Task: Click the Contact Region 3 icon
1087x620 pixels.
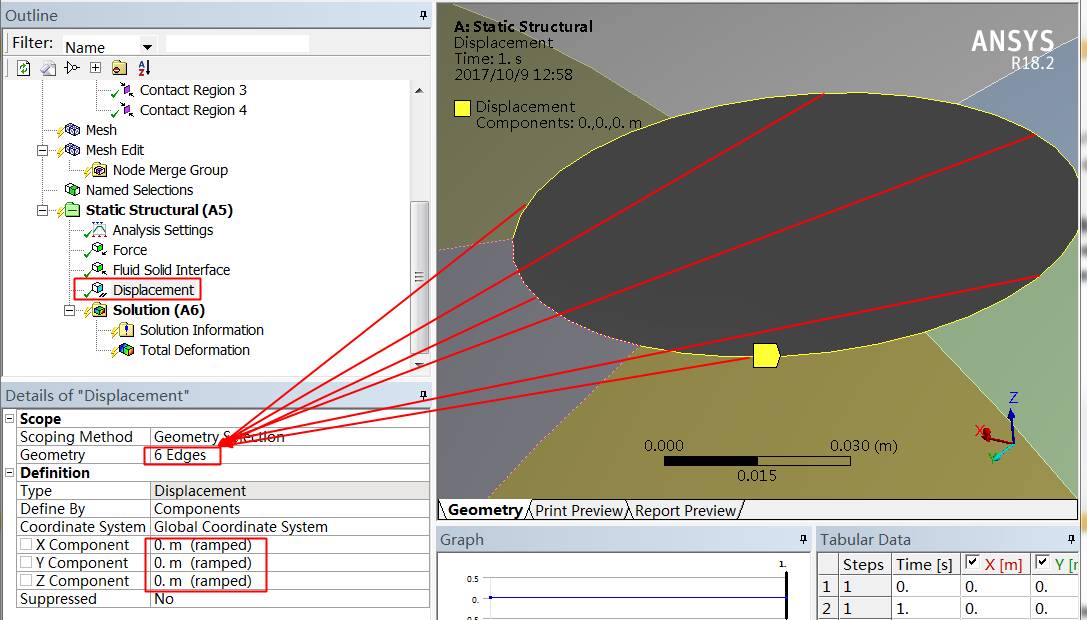Action: [x=127, y=89]
